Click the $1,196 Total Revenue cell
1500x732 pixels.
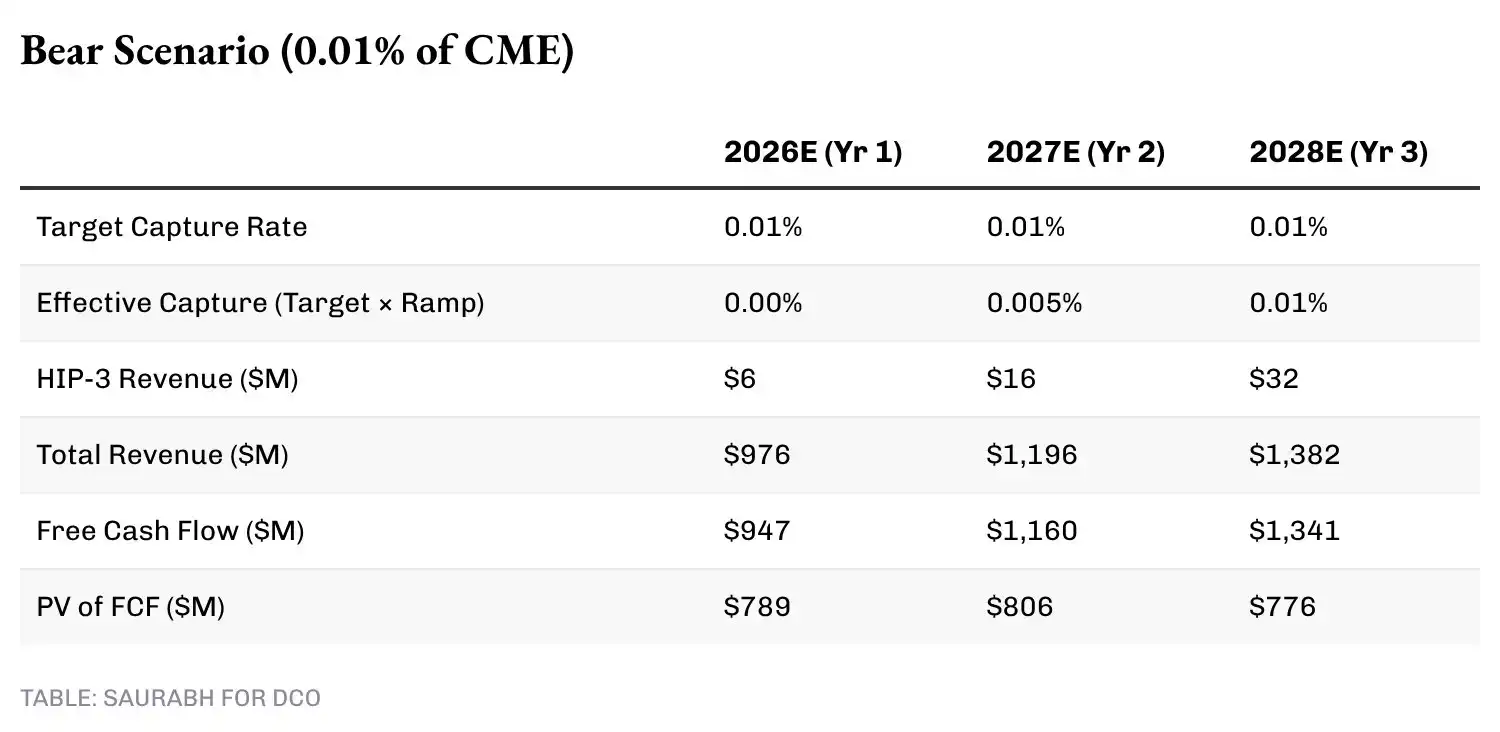(1032, 455)
